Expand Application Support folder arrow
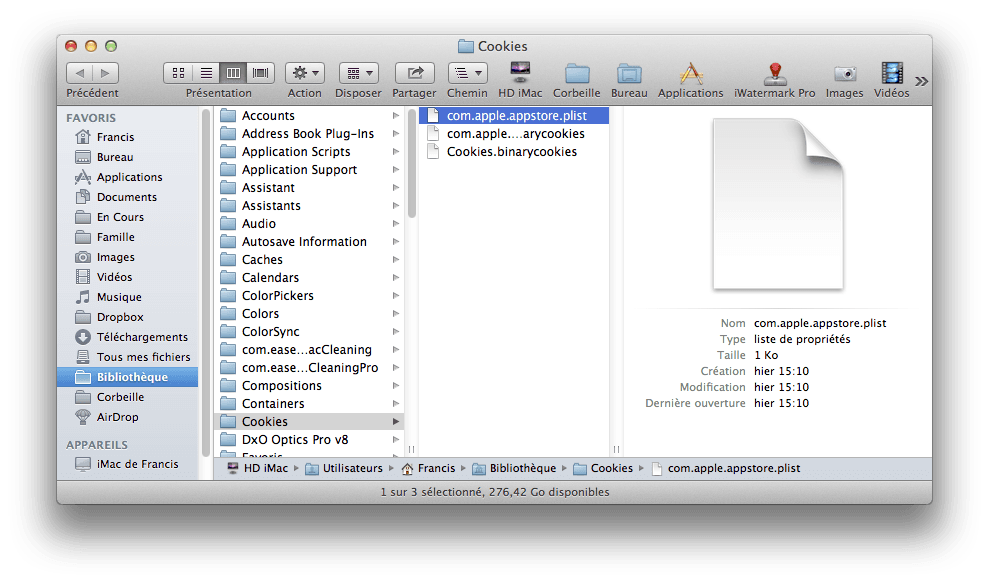 395,170
